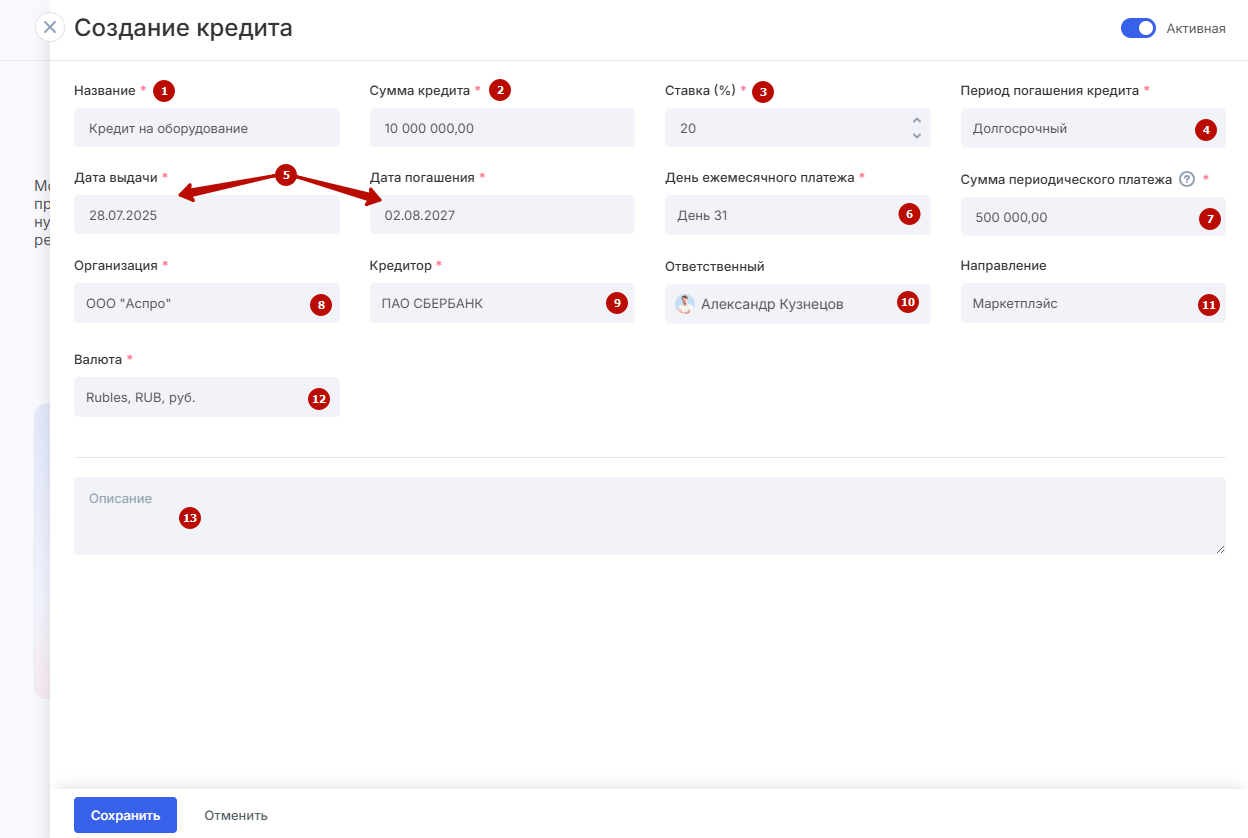This screenshot has height=838, width=1248.
Task: Cancel with the Отменить button
Action: coord(236,815)
